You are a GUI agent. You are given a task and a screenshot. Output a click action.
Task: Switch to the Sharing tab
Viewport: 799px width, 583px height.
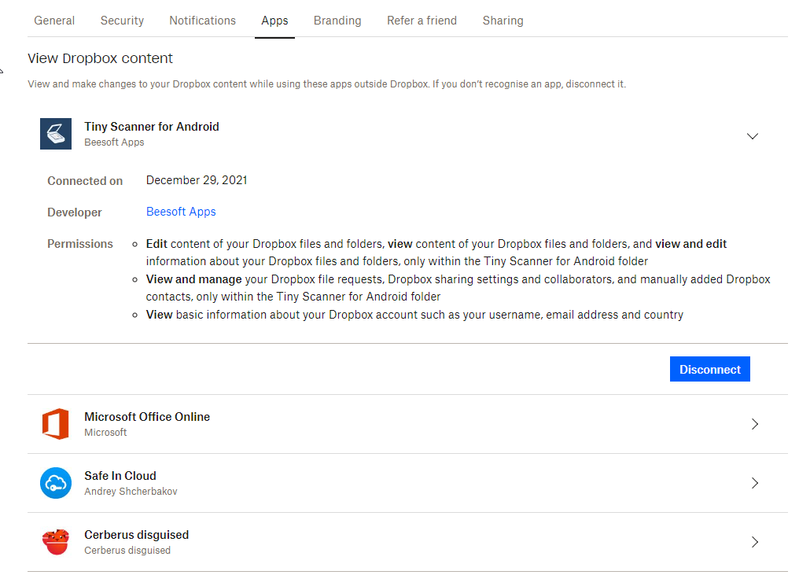502,20
